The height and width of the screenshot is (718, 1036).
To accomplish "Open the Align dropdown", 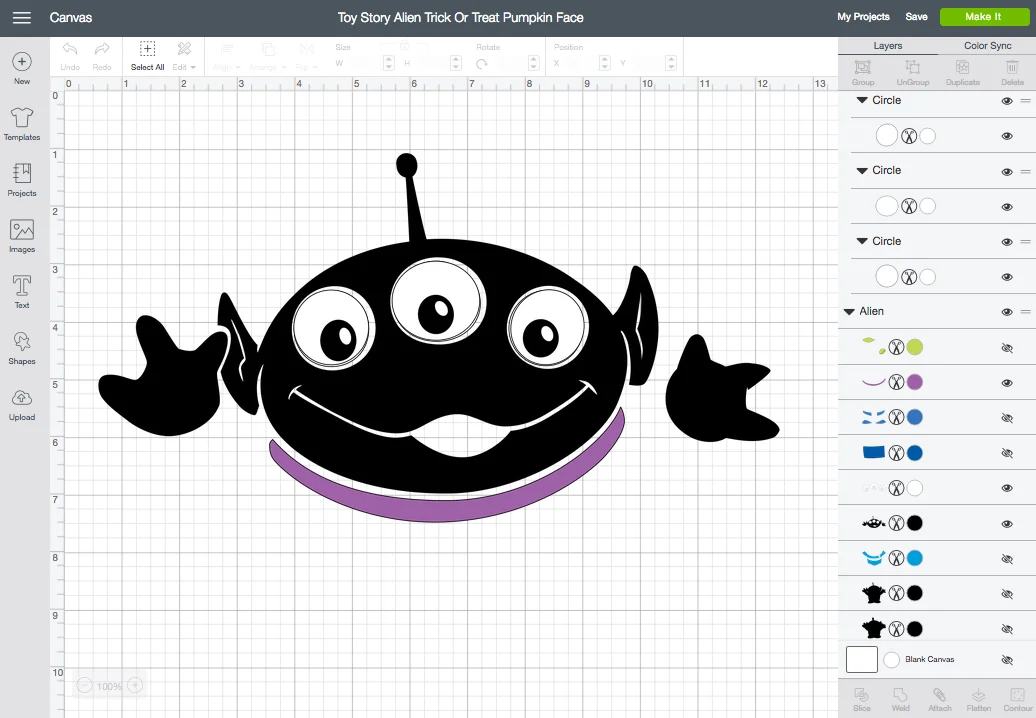I will [226, 57].
